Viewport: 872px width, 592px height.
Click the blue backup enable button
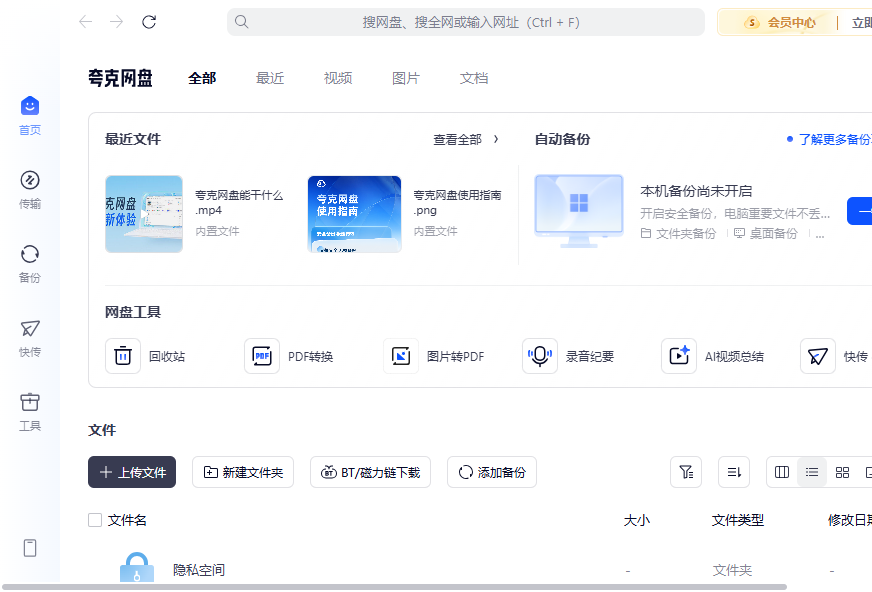[x=860, y=211]
